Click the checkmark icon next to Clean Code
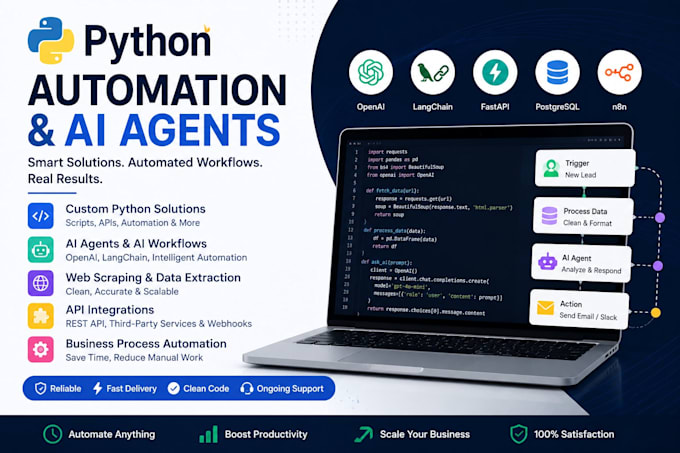Viewport: 680px width, 453px height. 173,388
